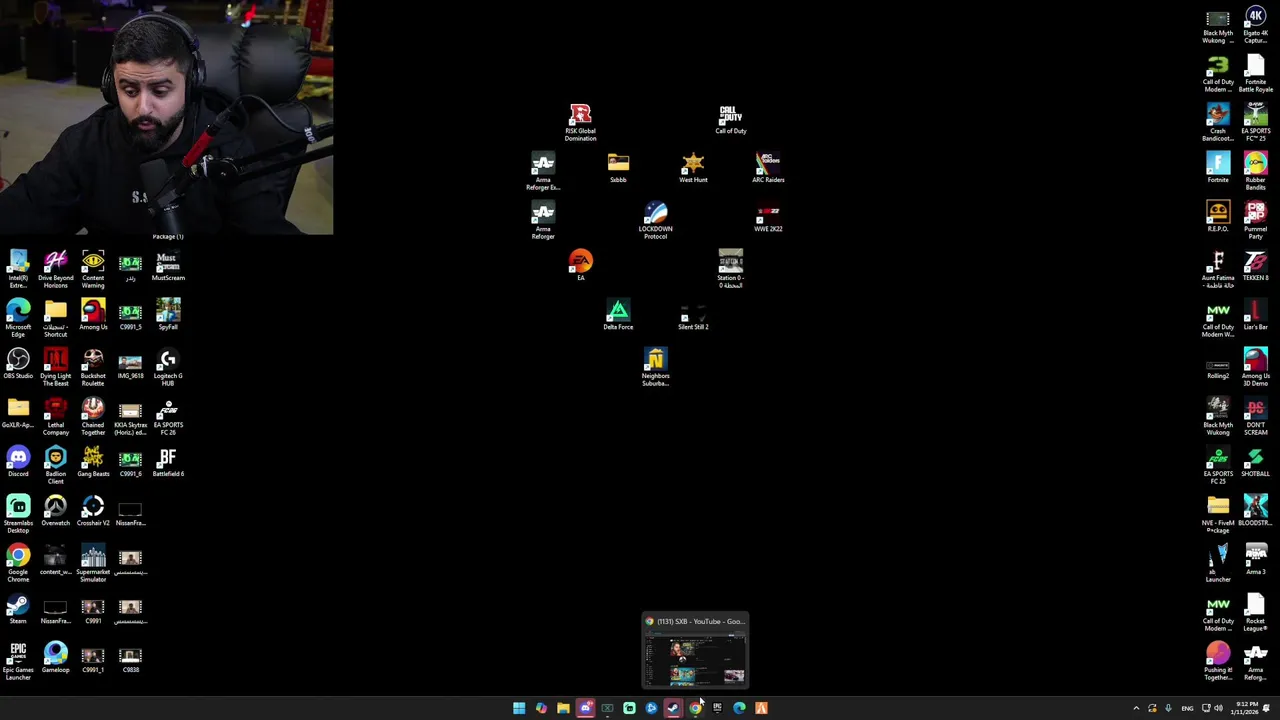Open the ARC Raiders desktop icon

[x=768, y=168]
